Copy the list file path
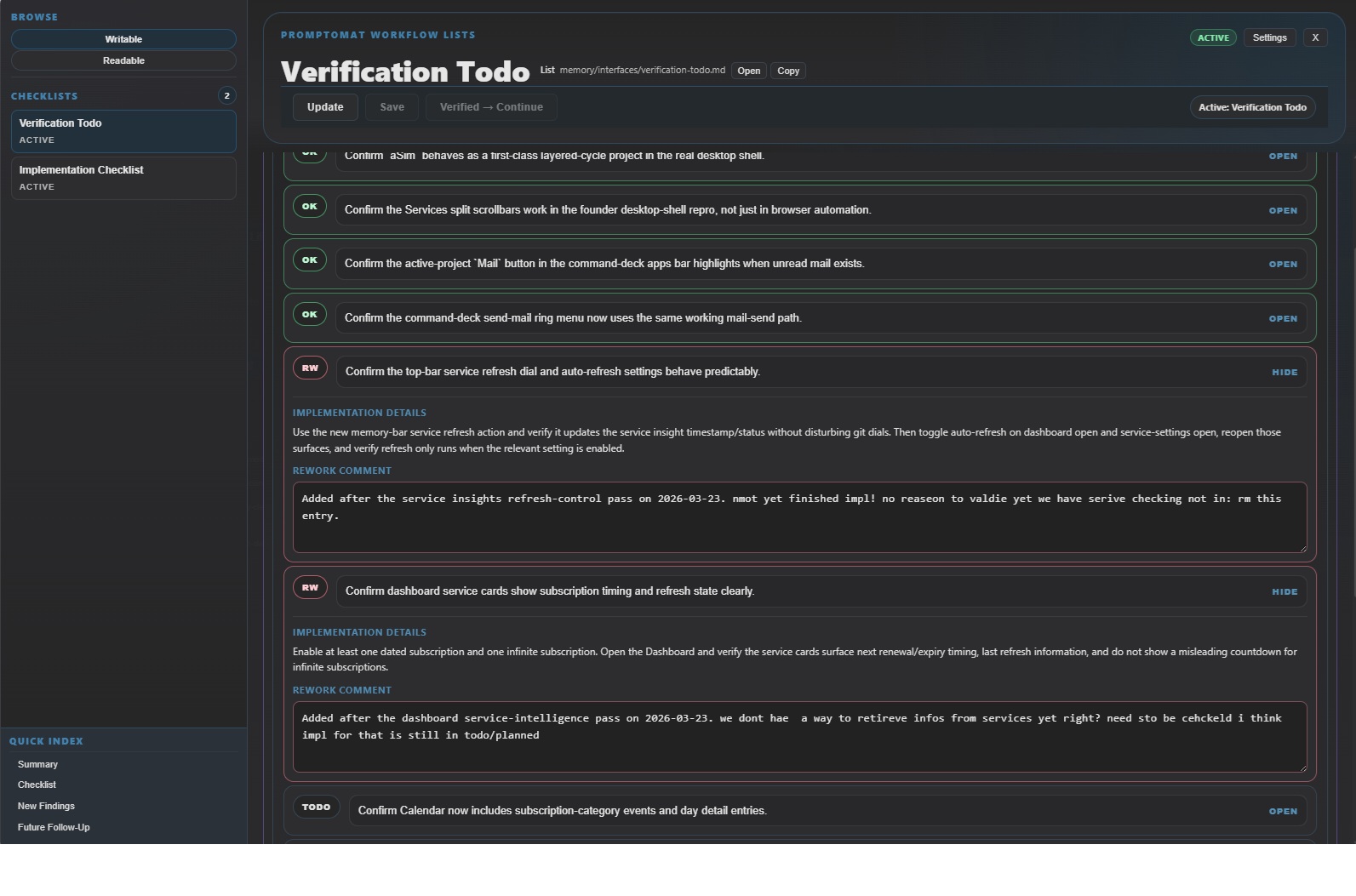The width and height of the screenshot is (1356, 896). point(788,71)
